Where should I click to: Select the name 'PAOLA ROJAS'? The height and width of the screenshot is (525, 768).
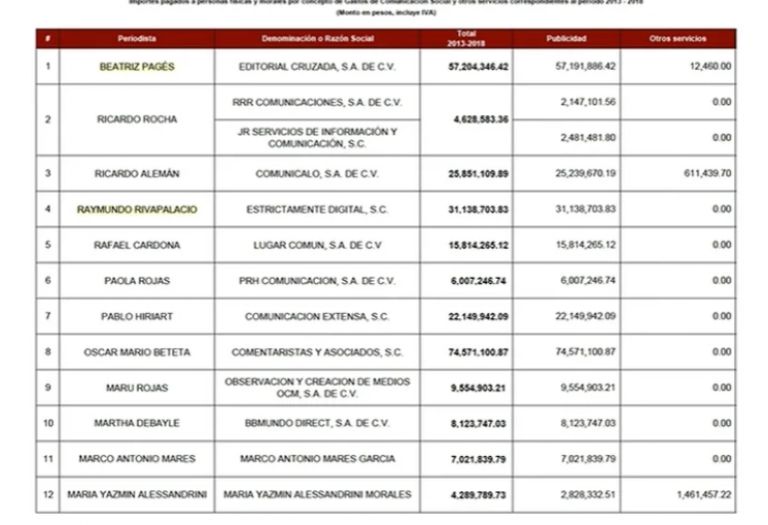pyautogui.click(x=137, y=281)
